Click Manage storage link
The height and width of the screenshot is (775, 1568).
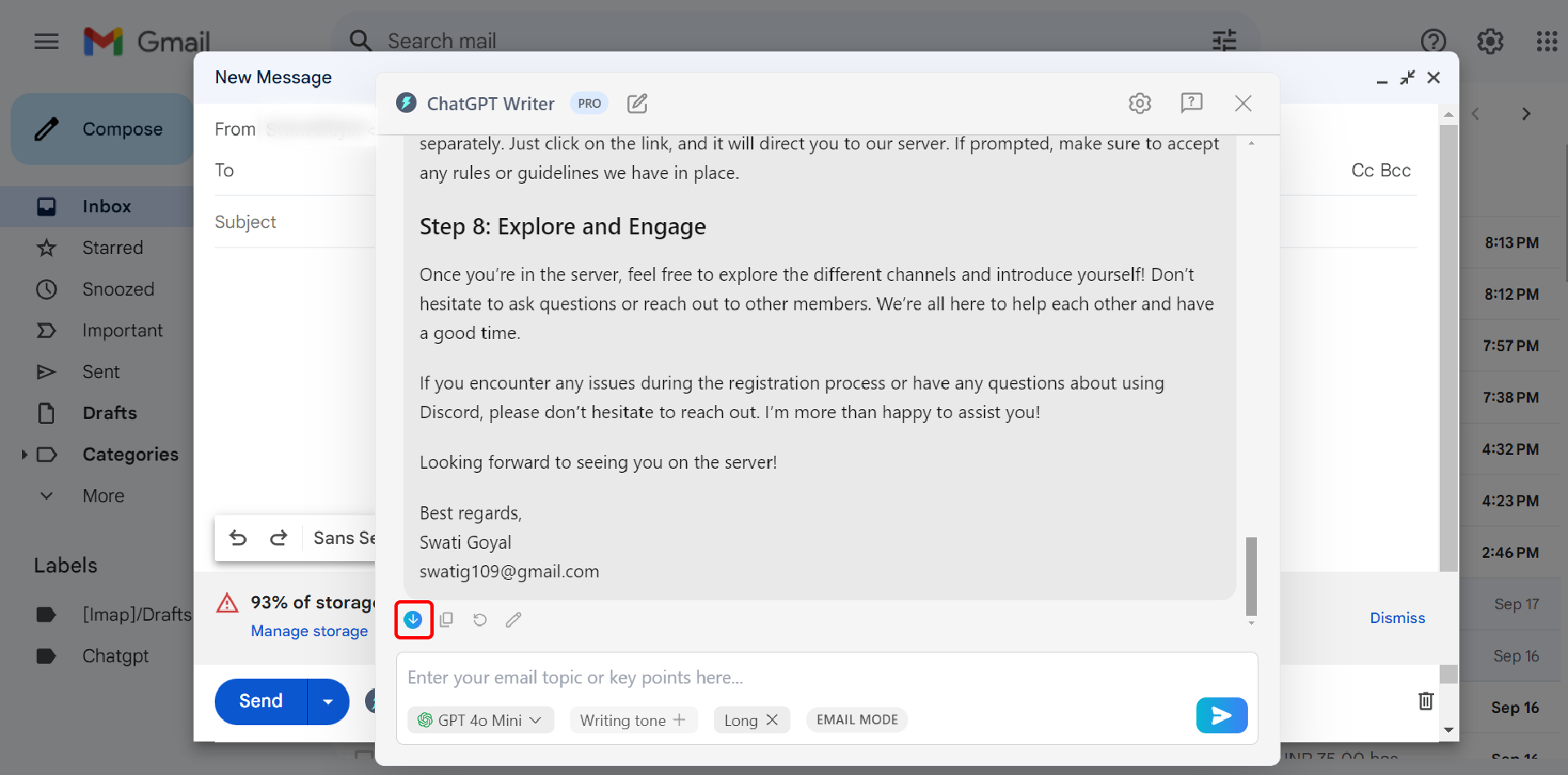309,630
